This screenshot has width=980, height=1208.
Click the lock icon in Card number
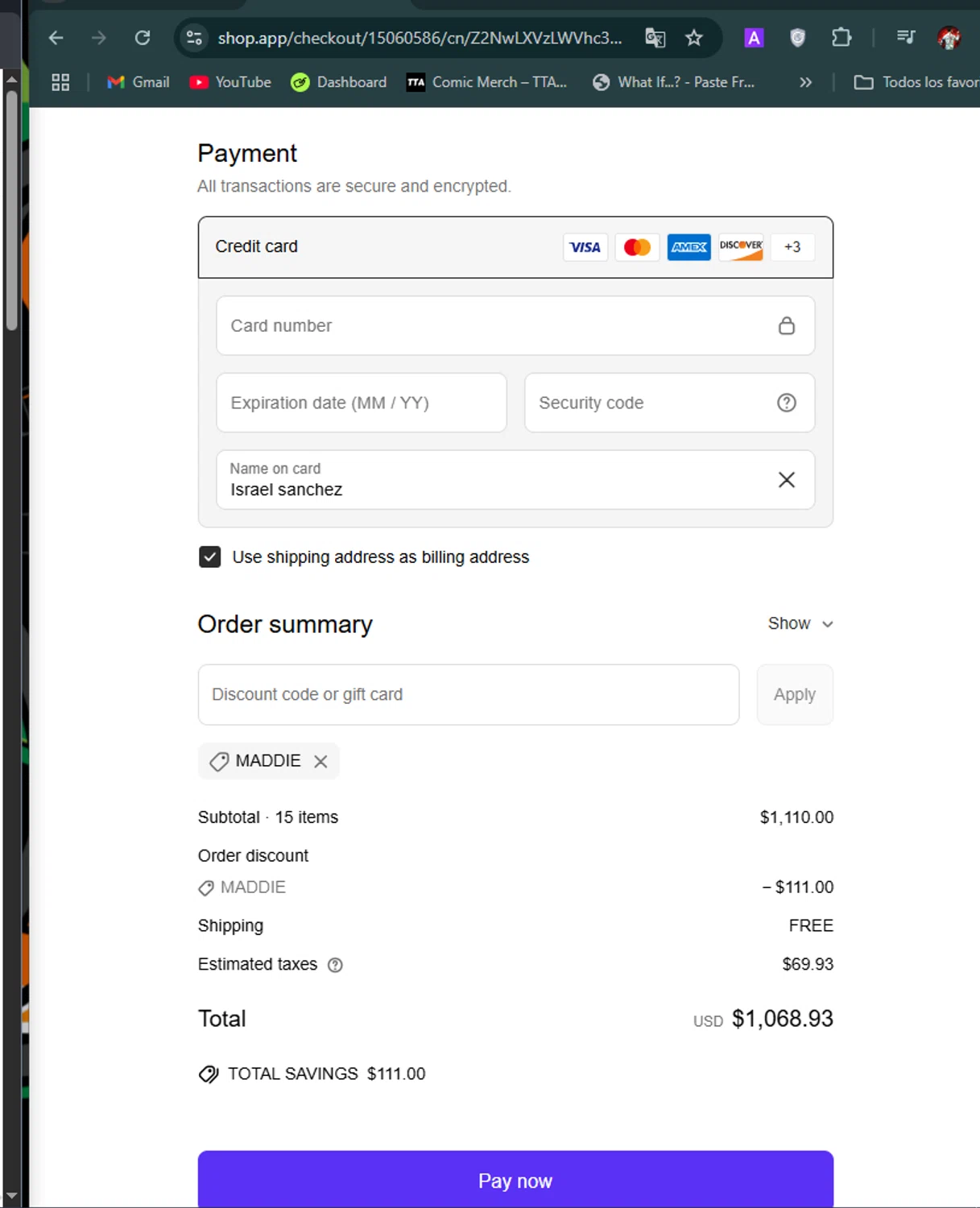pyautogui.click(x=787, y=325)
